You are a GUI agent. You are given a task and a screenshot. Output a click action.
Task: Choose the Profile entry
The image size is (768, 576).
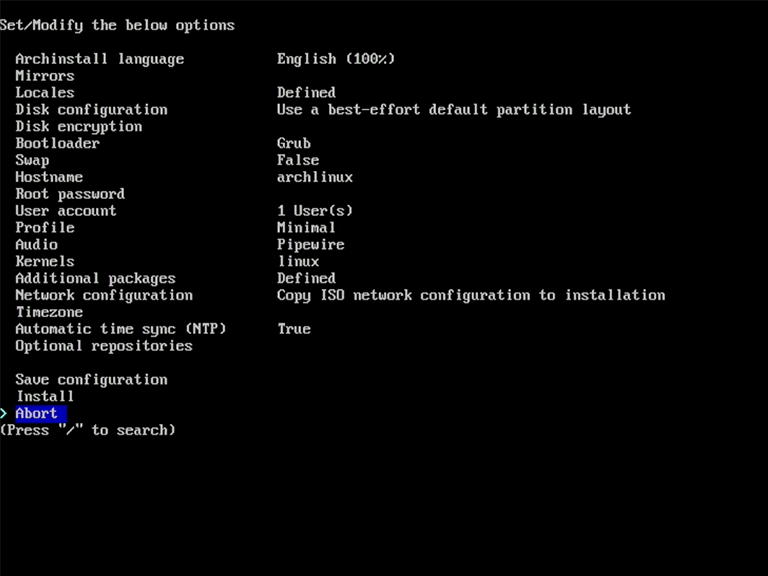(45, 228)
